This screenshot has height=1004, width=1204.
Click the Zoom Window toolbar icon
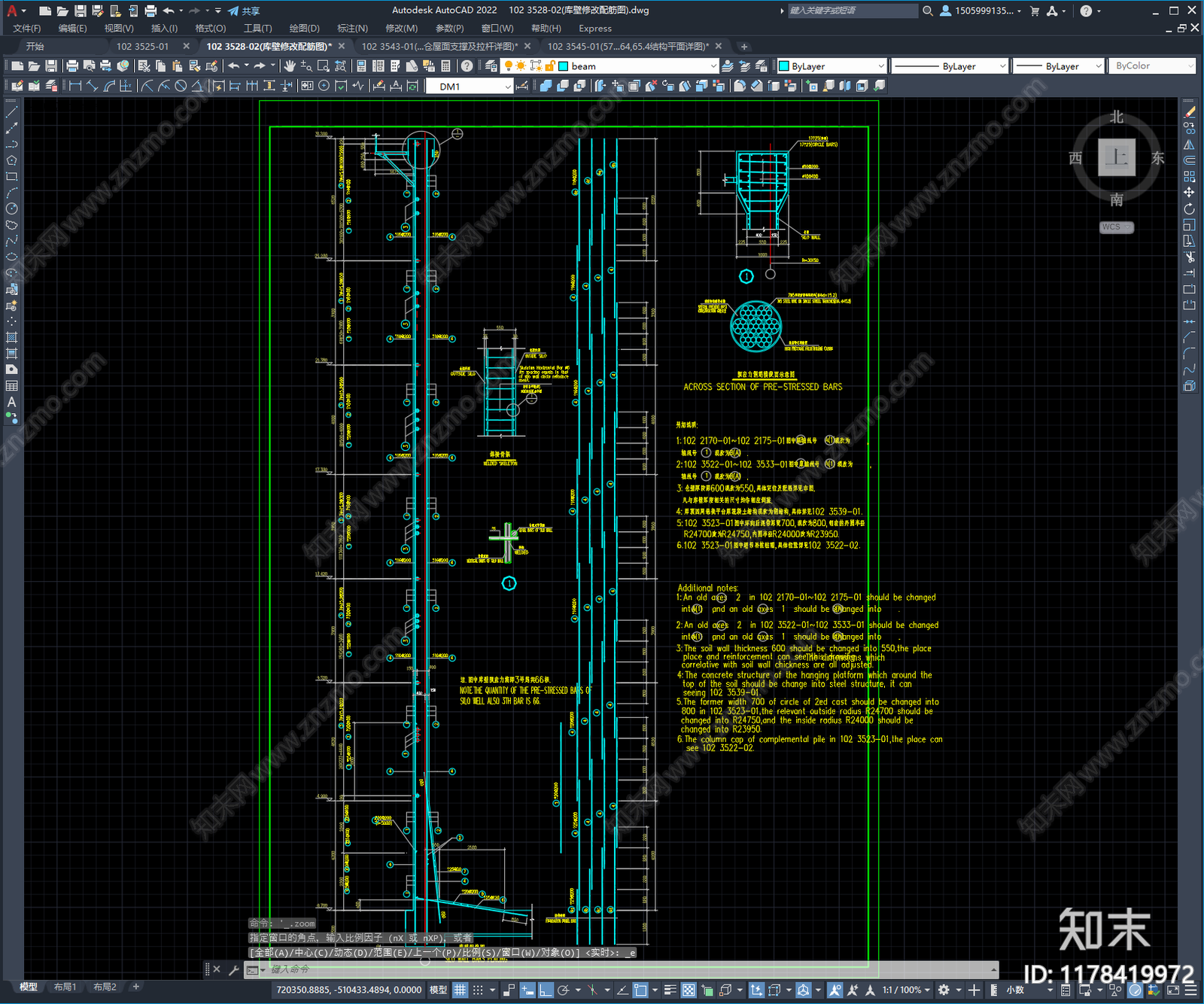click(x=324, y=66)
